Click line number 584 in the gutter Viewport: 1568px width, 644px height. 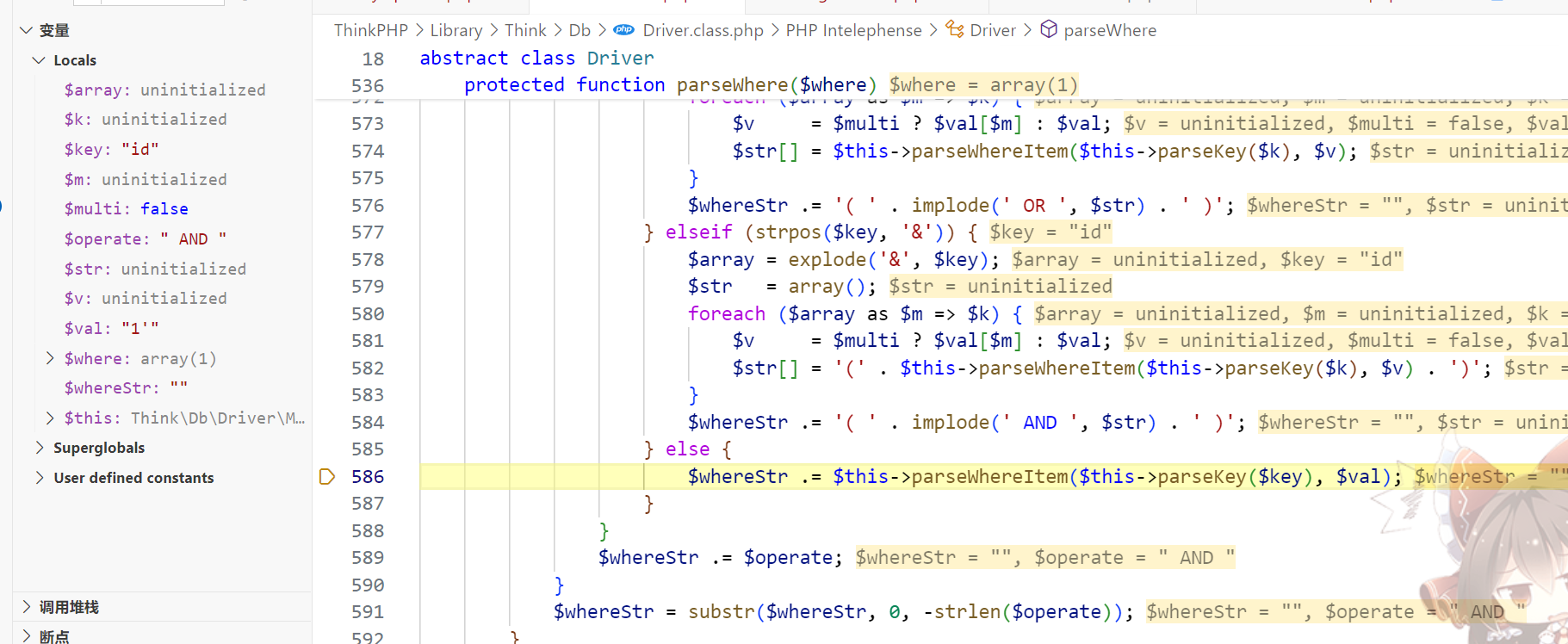[367, 422]
